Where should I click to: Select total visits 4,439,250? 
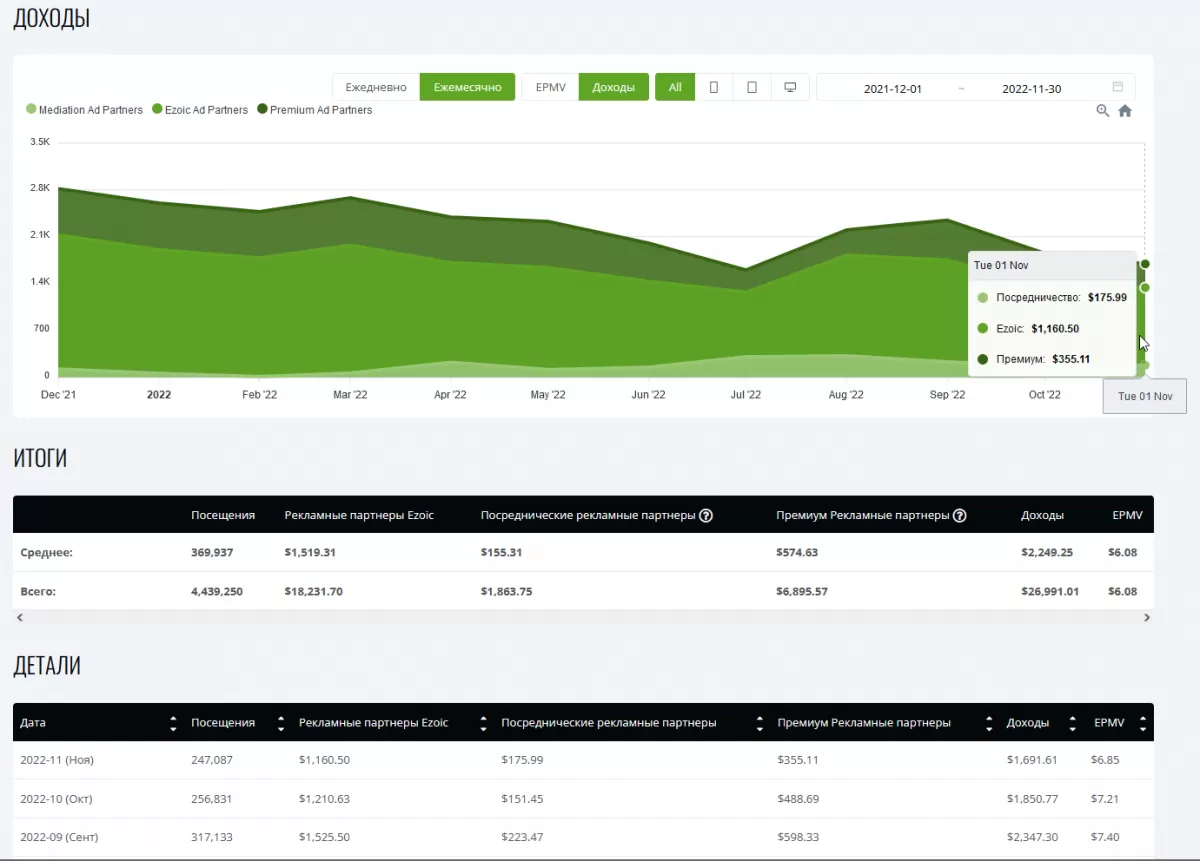pos(217,592)
